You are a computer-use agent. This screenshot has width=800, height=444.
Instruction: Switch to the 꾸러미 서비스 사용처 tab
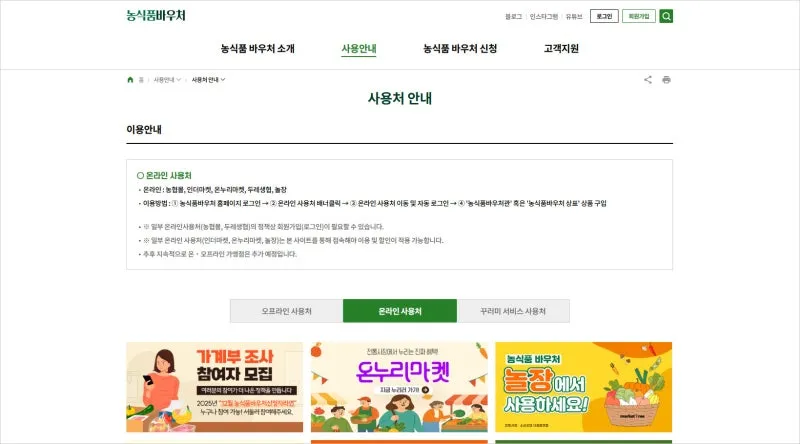[513, 311]
